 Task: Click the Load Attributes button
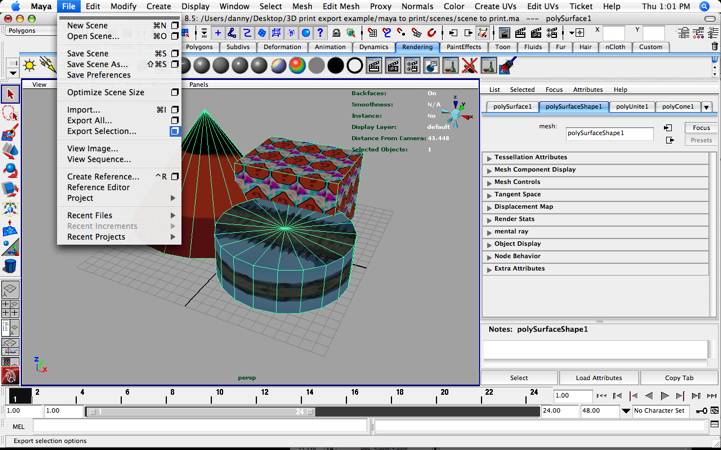(x=599, y=378)
